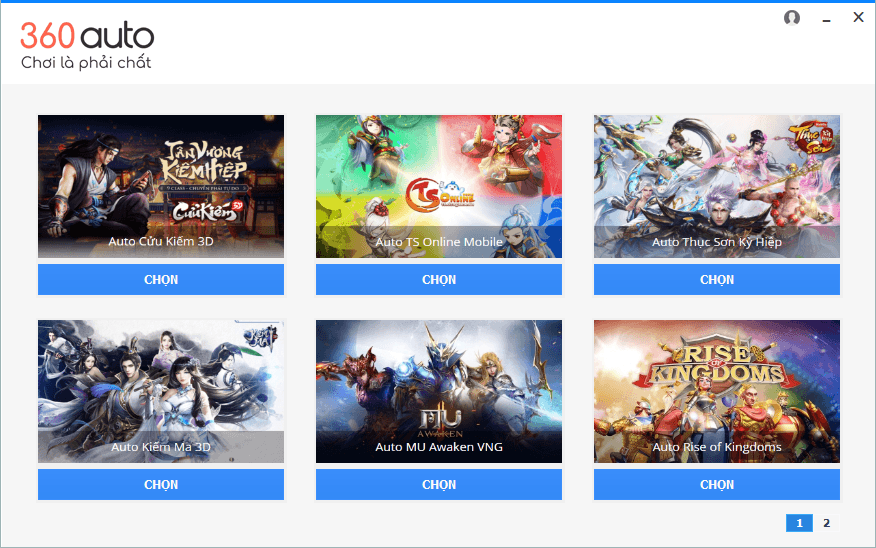This screenshot has width=876, height=548.
Task: Click CHỌN under Auto Rise of Kingdoms
Action: pyautogui.click(x=717, y=484)
